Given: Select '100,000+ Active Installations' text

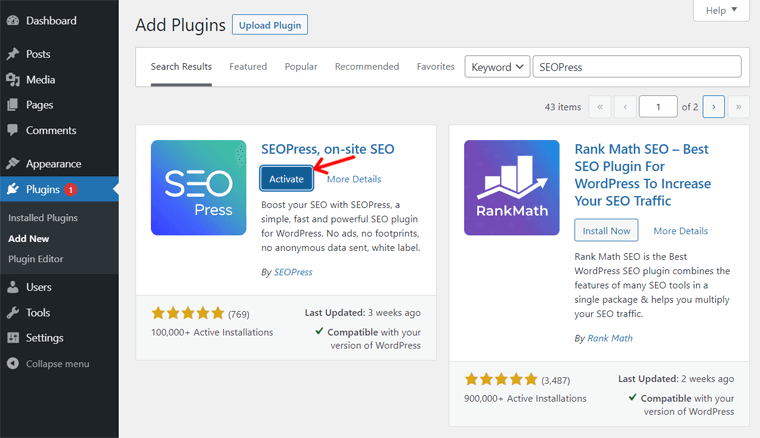Looking at the screenshot, I should [x=212, y=332].
